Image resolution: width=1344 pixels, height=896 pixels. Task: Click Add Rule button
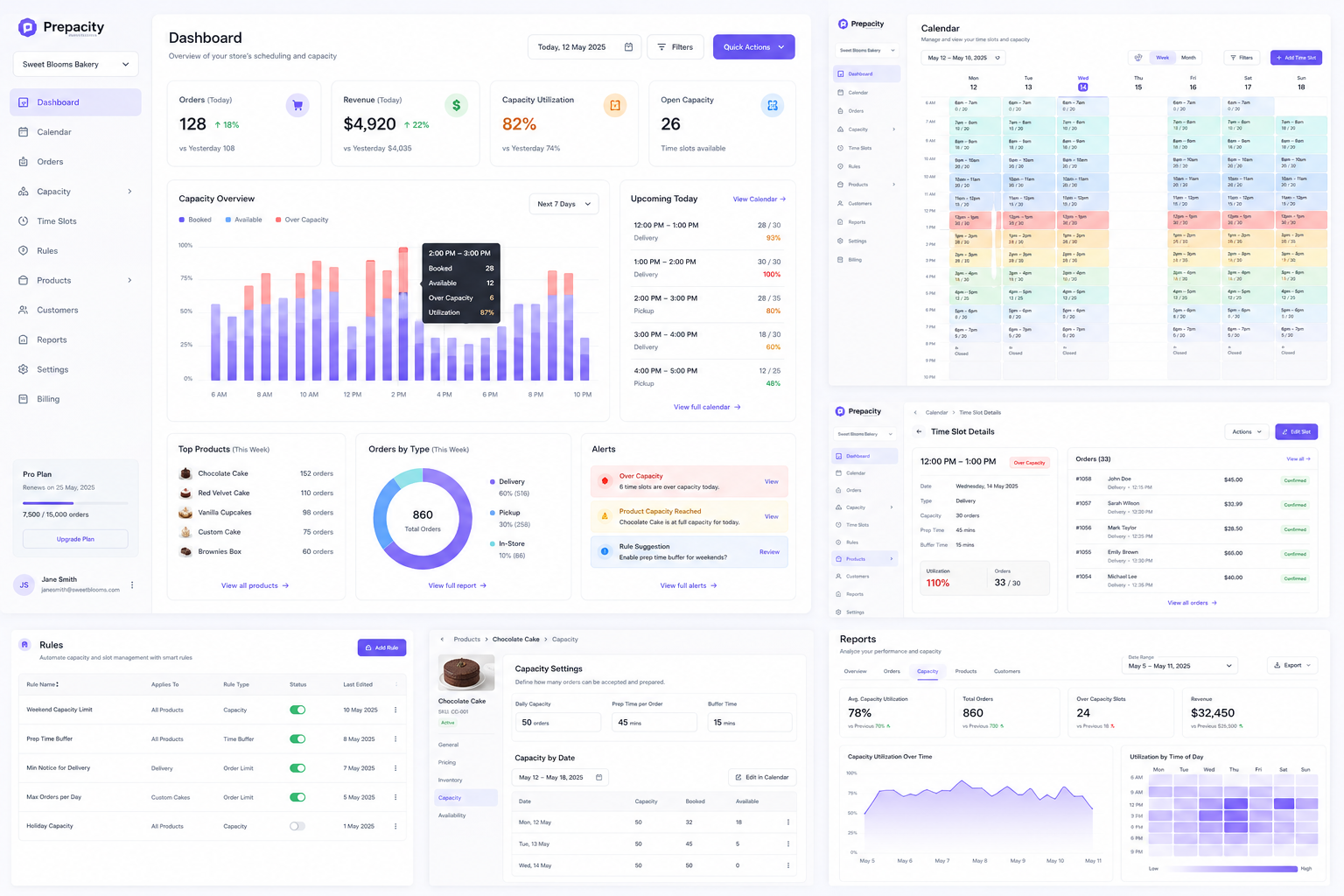pos(381,647)
